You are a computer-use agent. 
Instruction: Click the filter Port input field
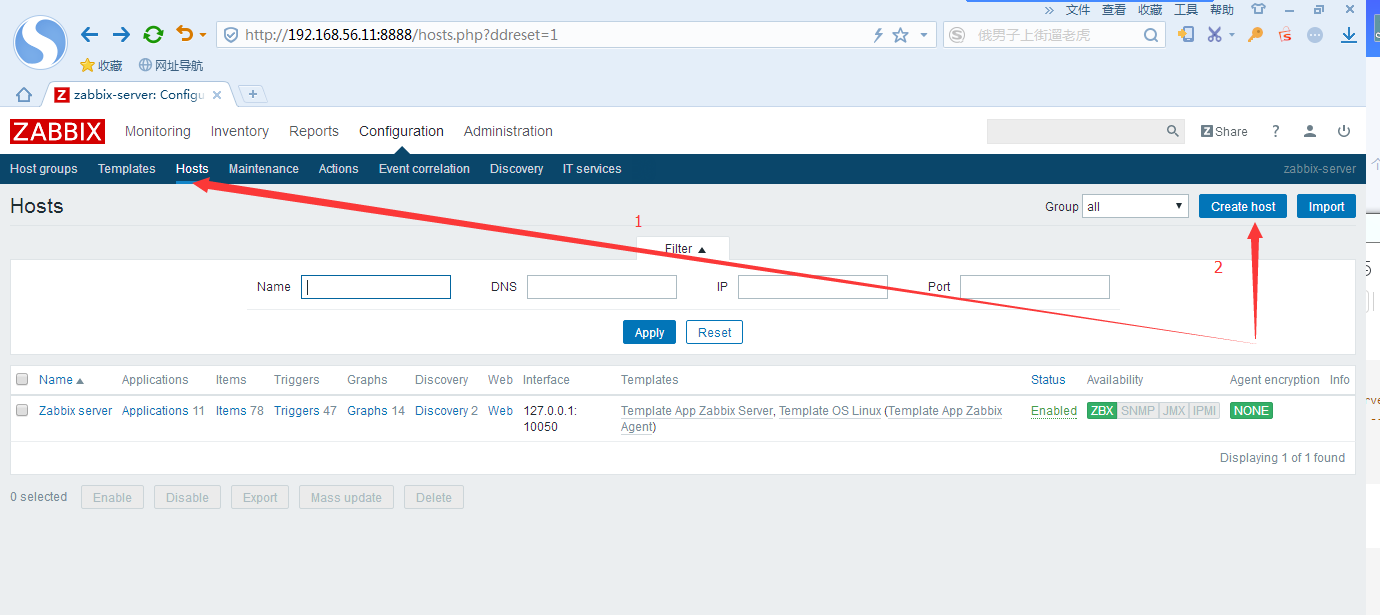[x=1035, y=287]
